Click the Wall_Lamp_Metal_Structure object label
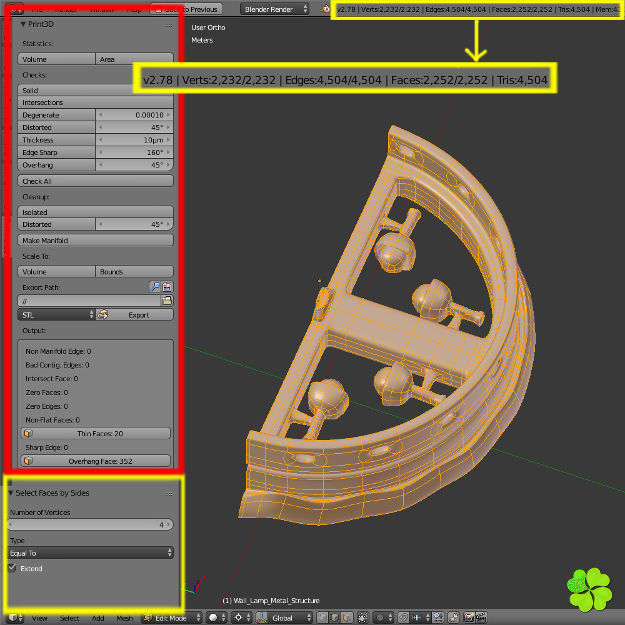 [x=271, y=600]
